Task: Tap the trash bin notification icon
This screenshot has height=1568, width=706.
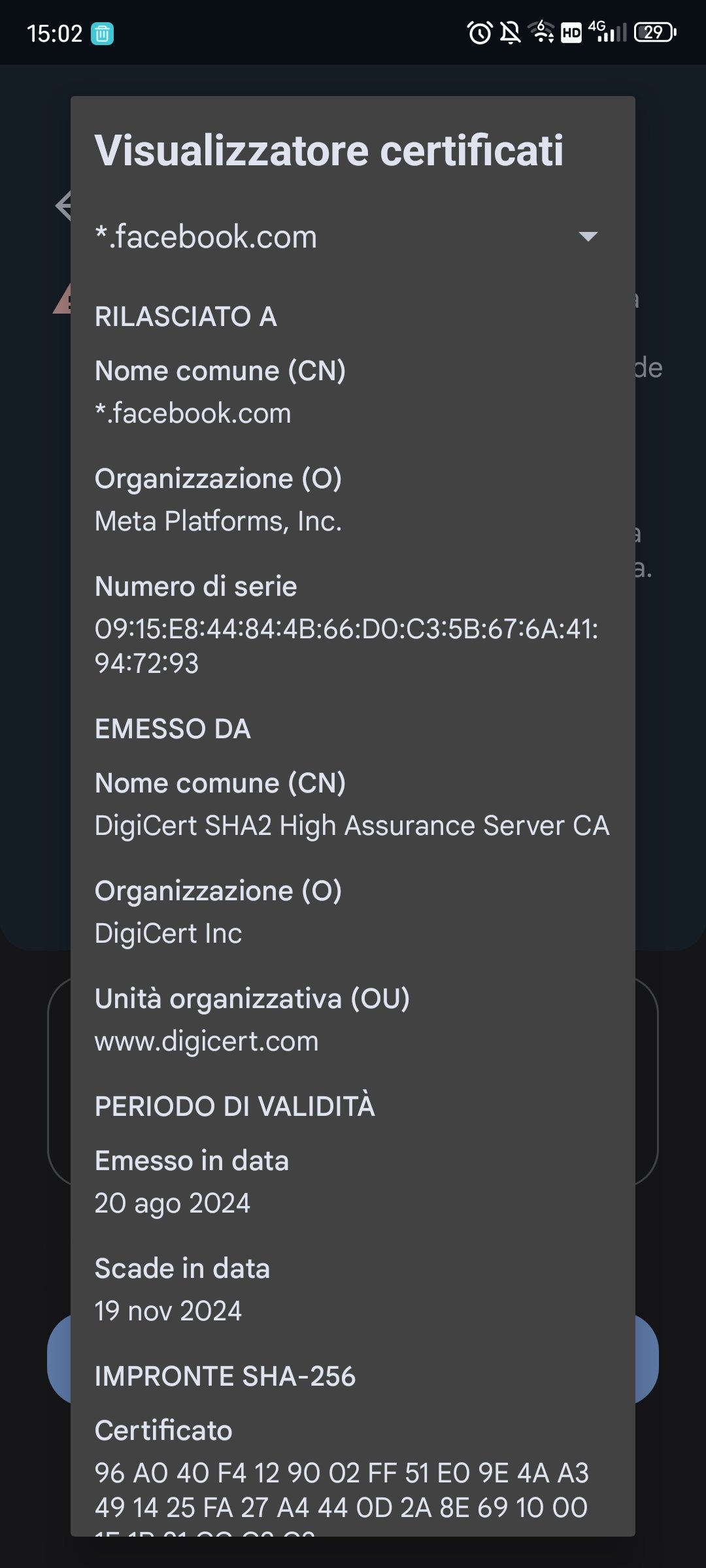Action: pos(102,33)
